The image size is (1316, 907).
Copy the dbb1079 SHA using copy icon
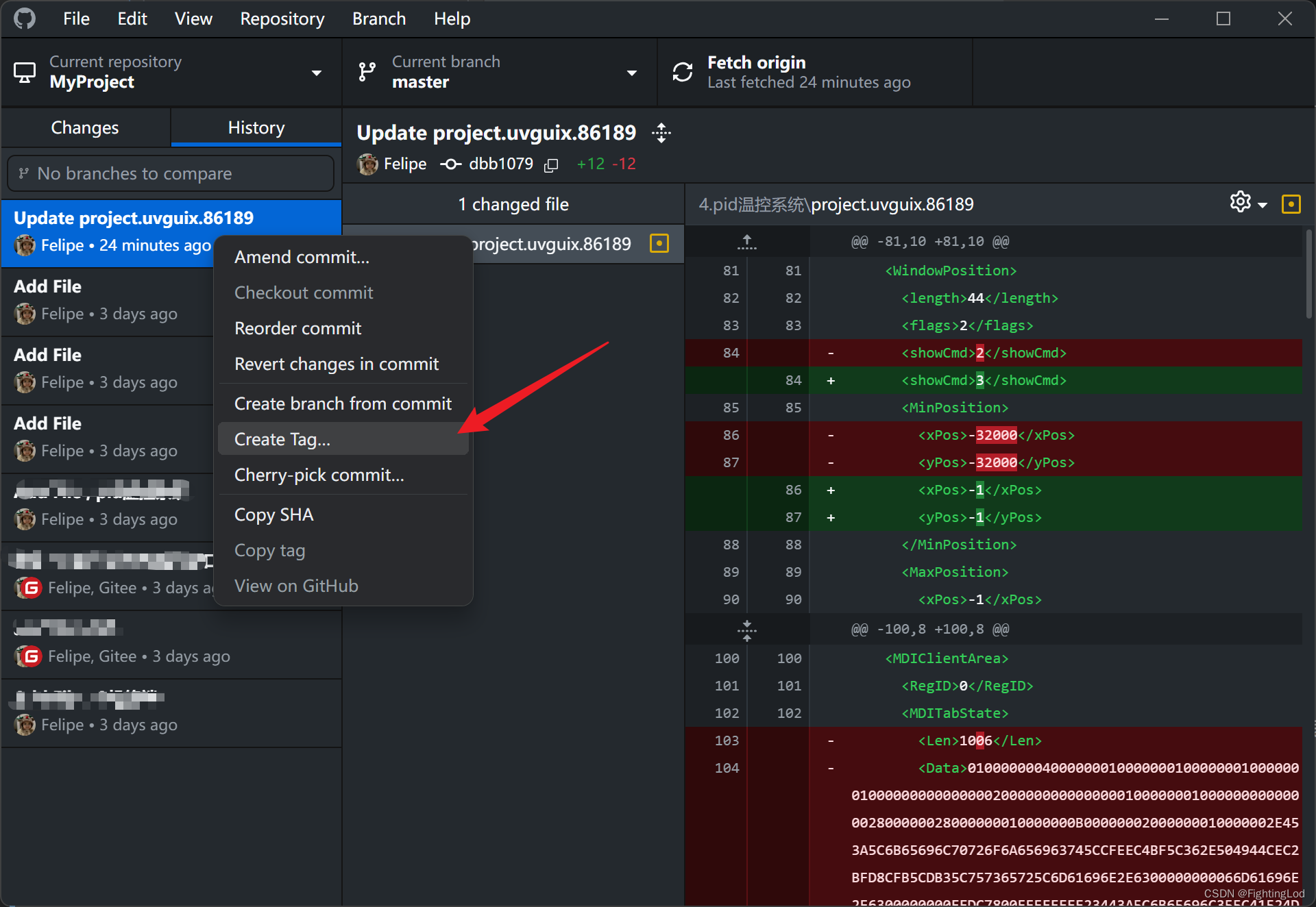pos(551,165)
